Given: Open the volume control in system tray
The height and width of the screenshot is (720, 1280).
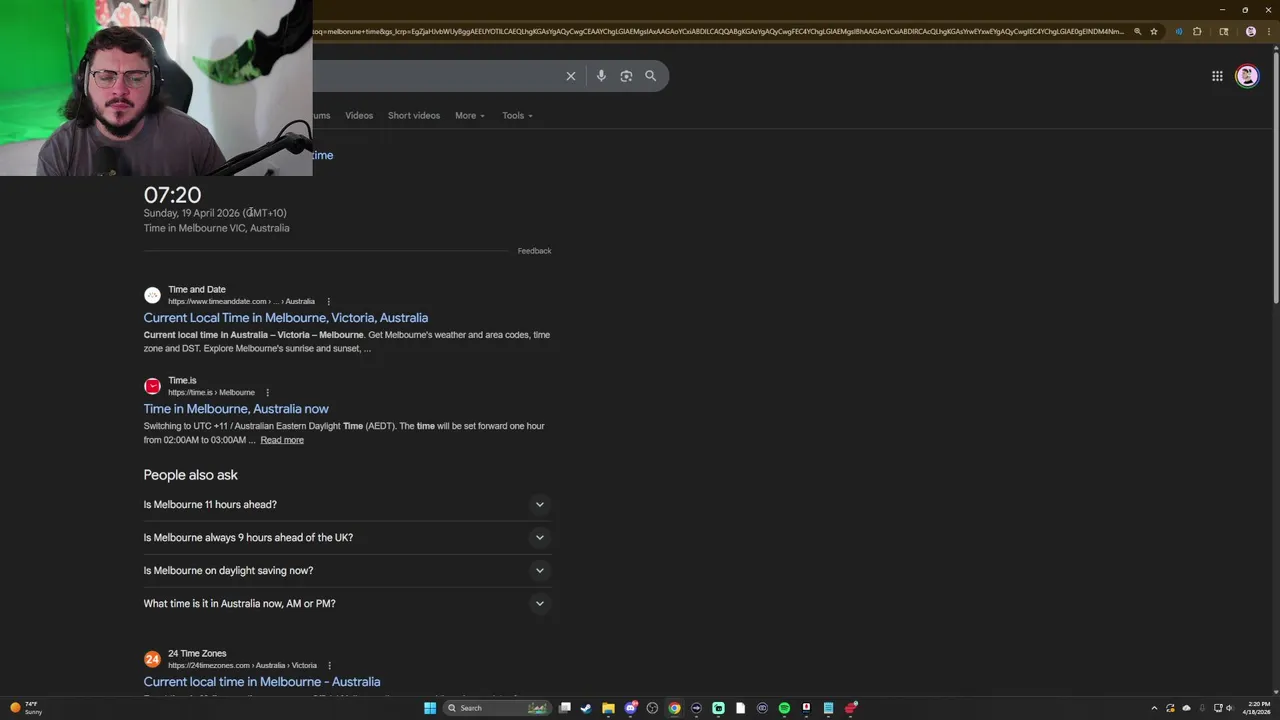Looking at the screenshot, I should coord(1230,708).
